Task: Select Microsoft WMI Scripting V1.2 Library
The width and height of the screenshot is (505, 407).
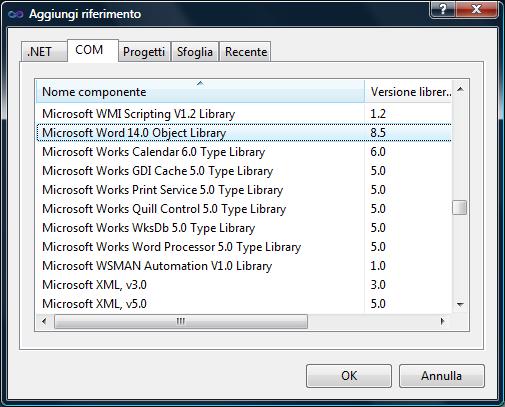Action: (244, 114)
